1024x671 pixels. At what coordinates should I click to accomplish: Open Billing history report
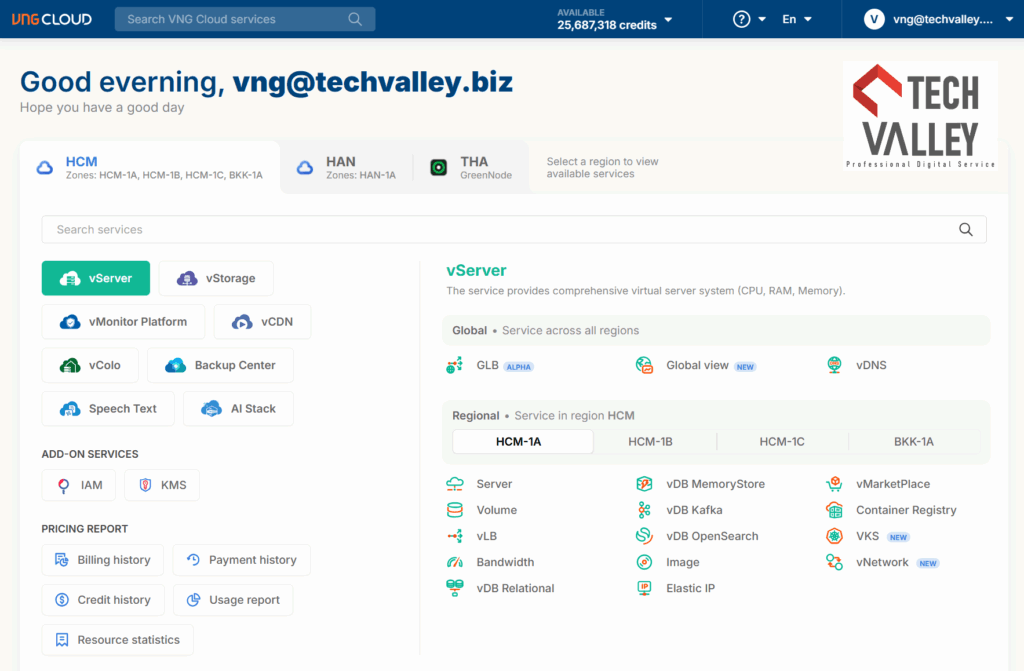pos(103,560)
